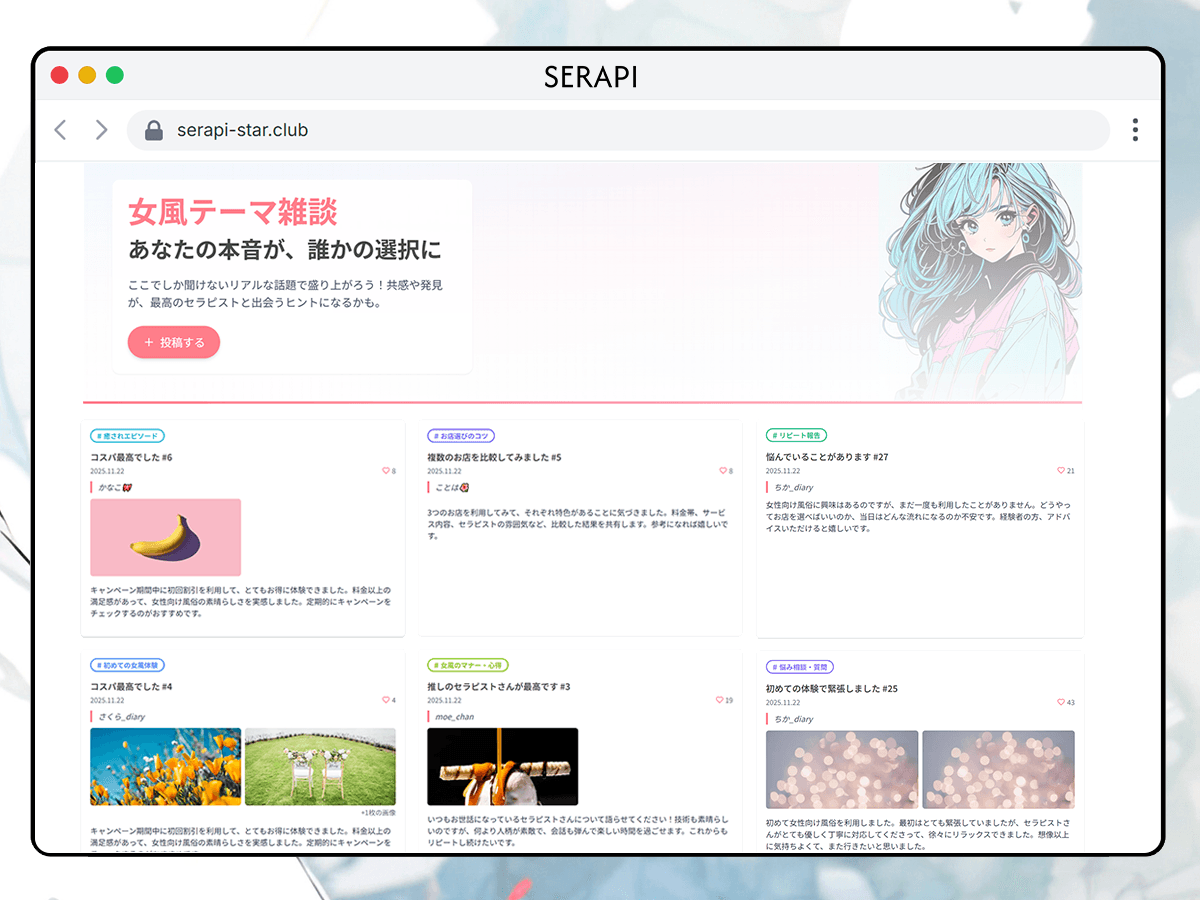Click ちか_diary on post #27
Image resolution: width=1200 pixels, height=900 pixels.
pyautogui.click(x=794, y=487)
